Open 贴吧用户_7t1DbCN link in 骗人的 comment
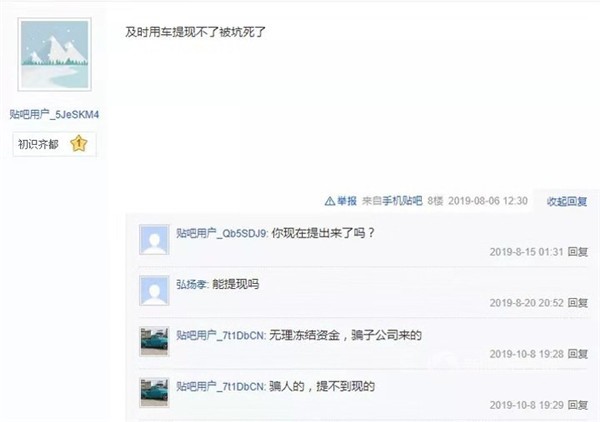The width and height of the screenshot is (600, 422). 220,386
